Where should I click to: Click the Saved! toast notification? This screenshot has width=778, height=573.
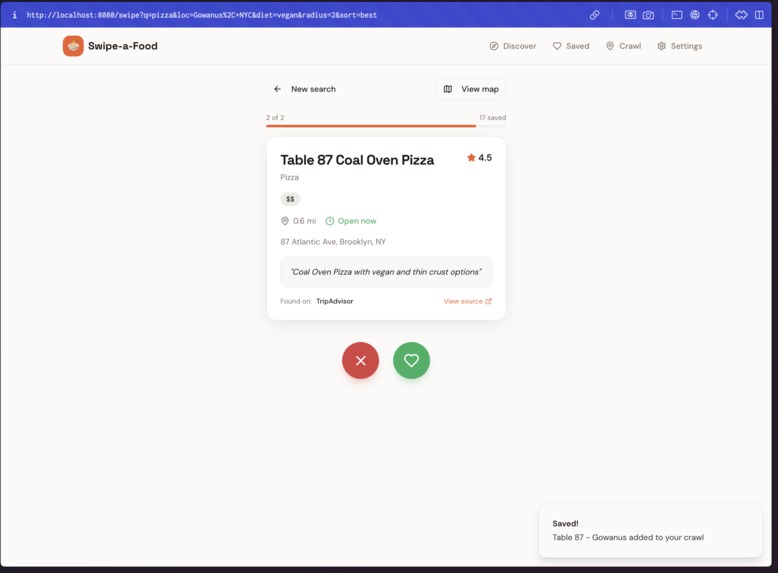point(650,530)
